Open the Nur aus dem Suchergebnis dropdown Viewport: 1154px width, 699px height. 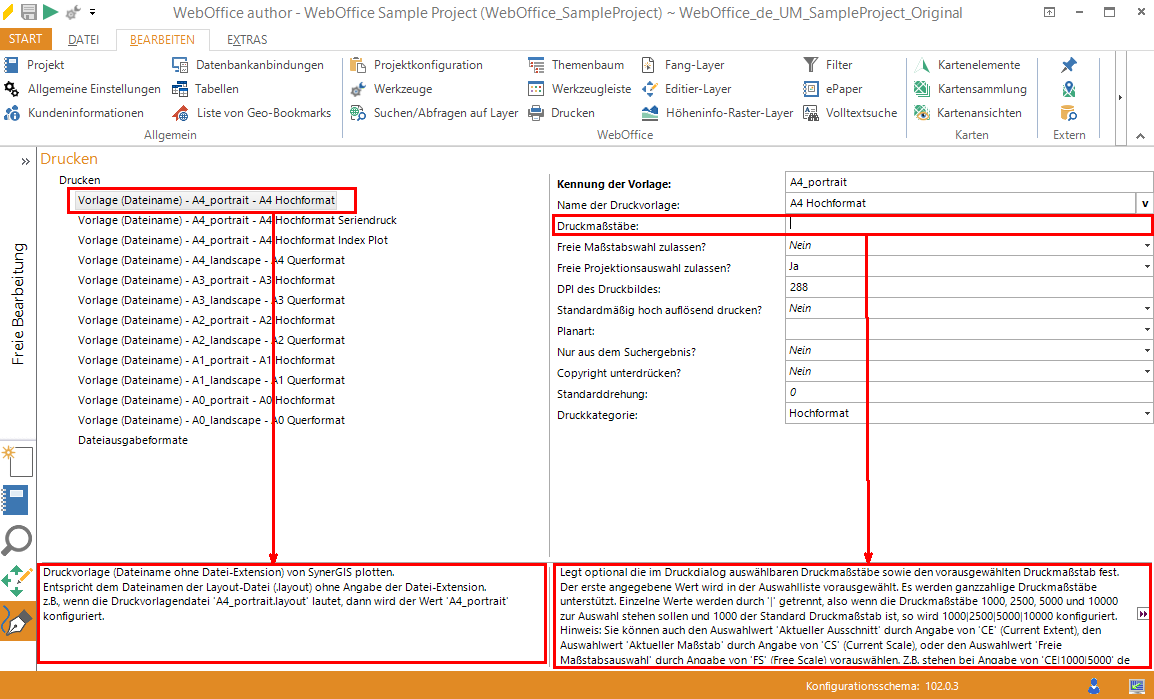[1146, 351]
